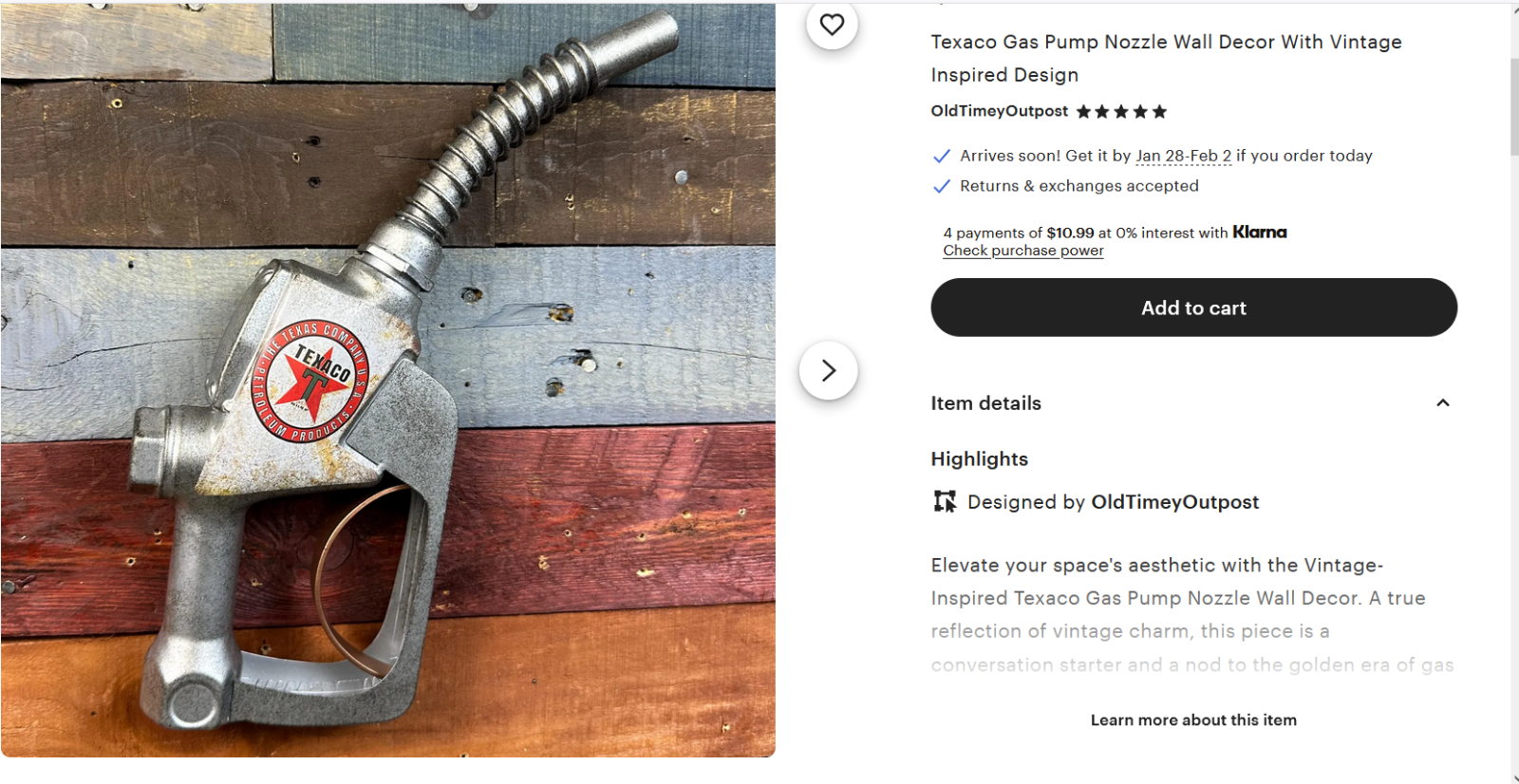
Task: Click the page vertical scrollbar thumb
Action: tap(1513, 104)
